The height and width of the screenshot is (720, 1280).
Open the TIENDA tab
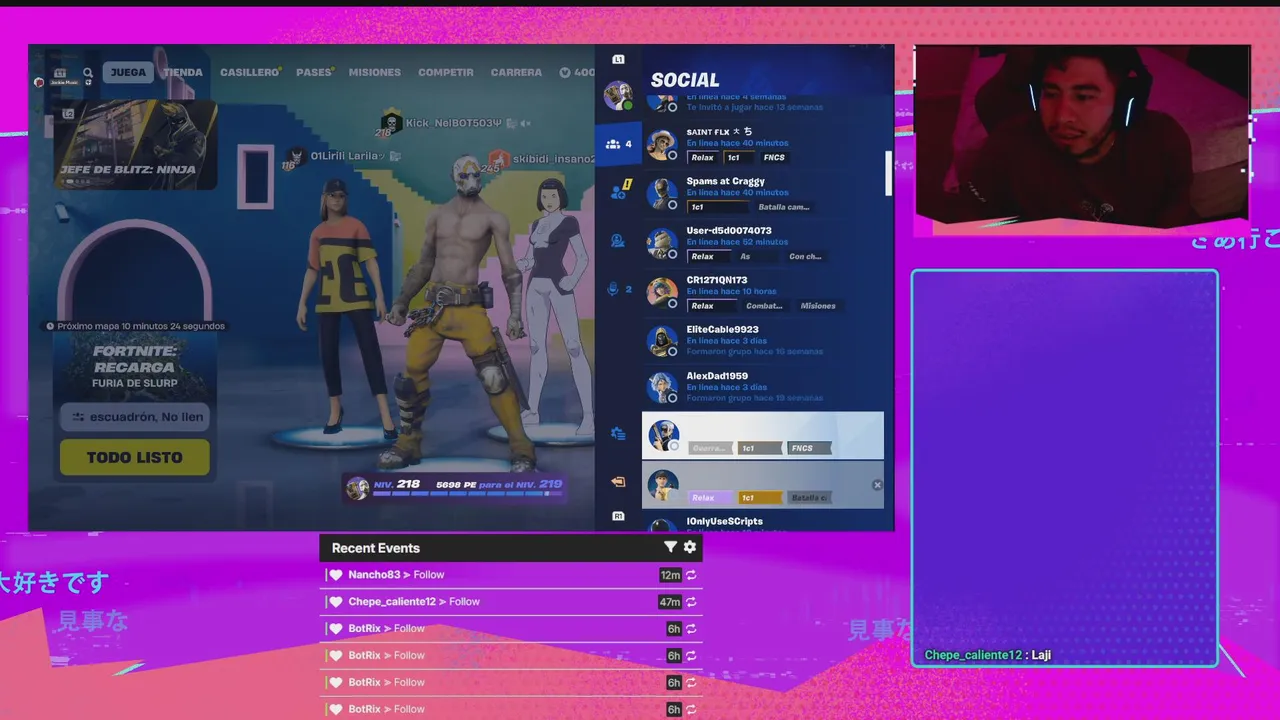[183, 72]
